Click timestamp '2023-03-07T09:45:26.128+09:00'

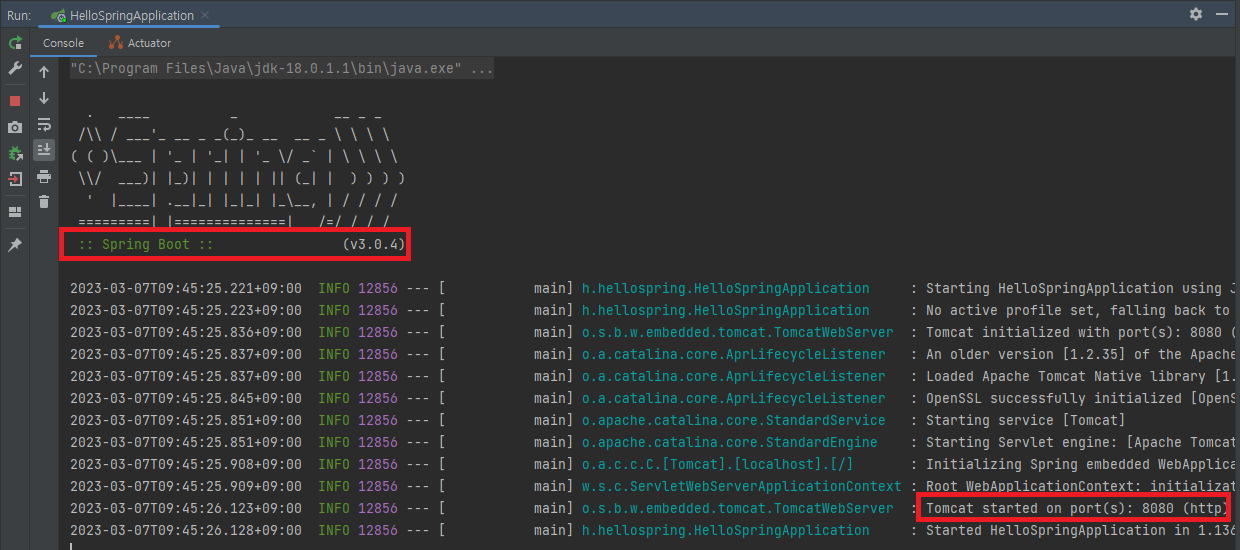coord(186,530)
